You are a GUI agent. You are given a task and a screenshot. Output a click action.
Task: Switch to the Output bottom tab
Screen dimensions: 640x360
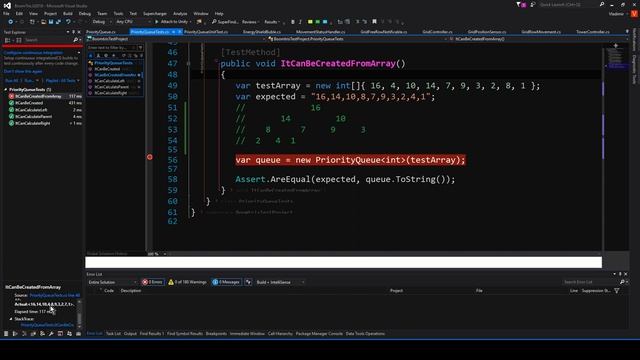130,333
